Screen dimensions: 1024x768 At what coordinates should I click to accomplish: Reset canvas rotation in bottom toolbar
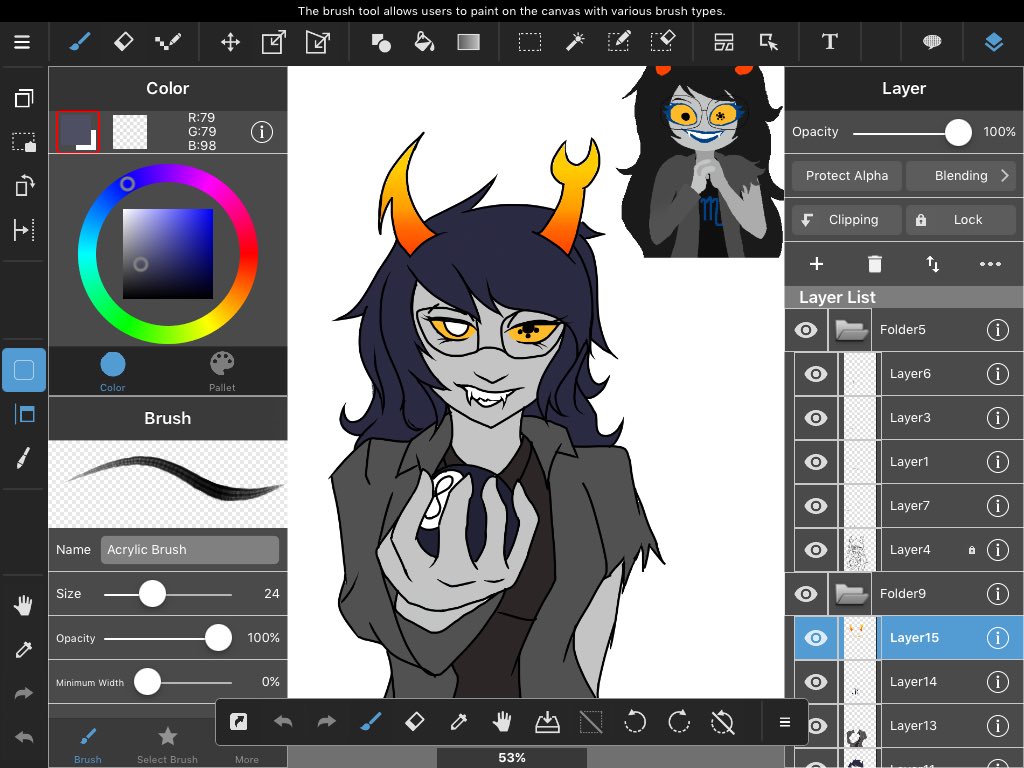723,722
